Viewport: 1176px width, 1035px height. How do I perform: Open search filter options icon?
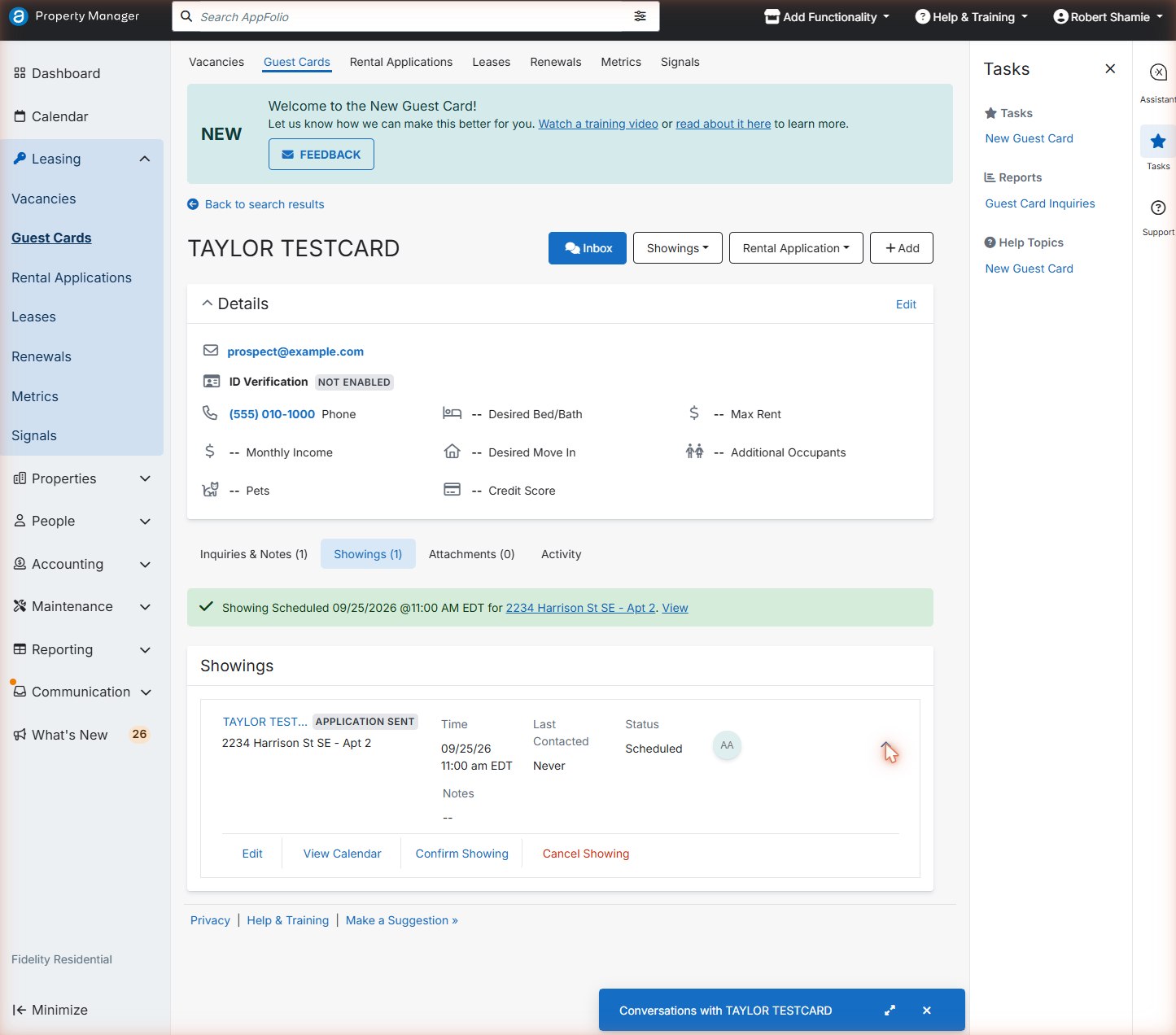pos(640,16)
